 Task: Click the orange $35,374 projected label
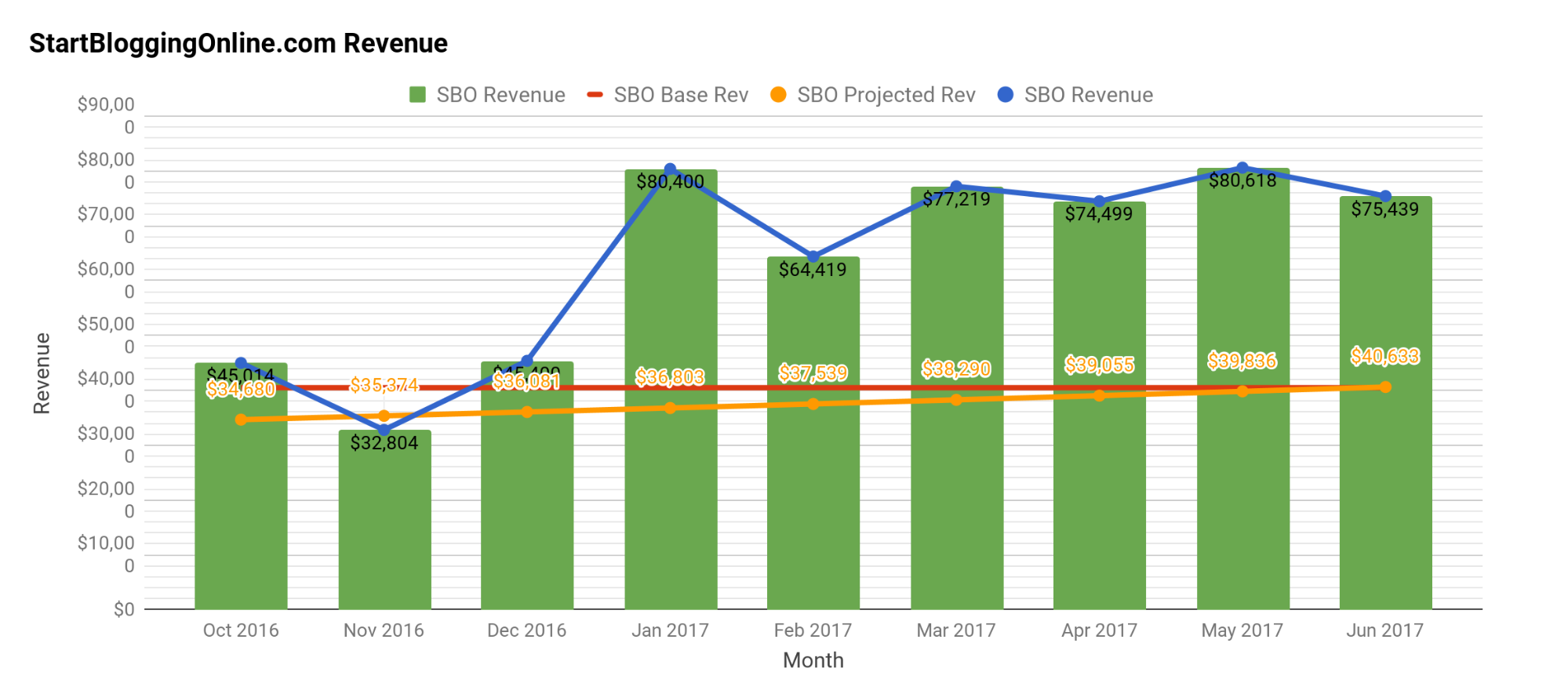tap(384, 385)
